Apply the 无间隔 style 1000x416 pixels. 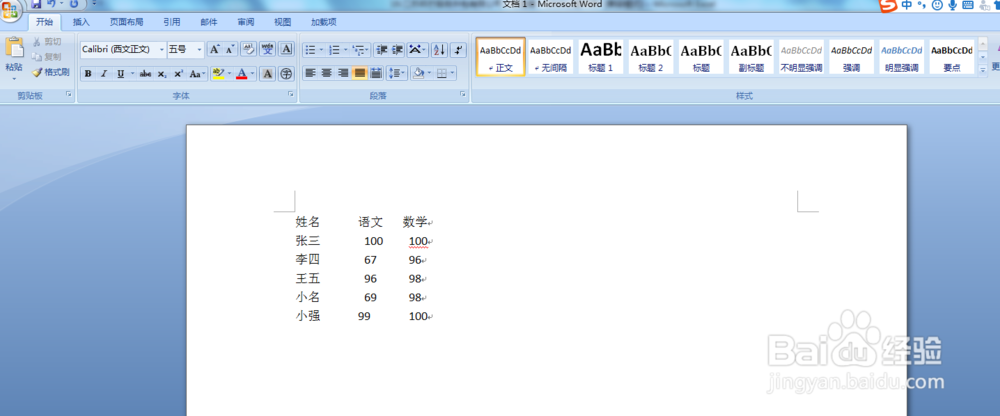550,57
